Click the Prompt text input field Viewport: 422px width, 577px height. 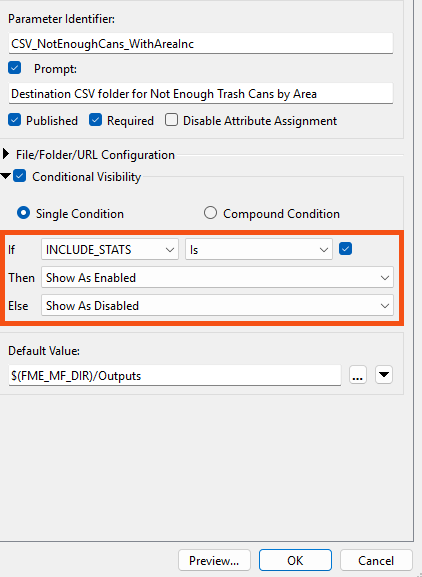coord(201,94)
